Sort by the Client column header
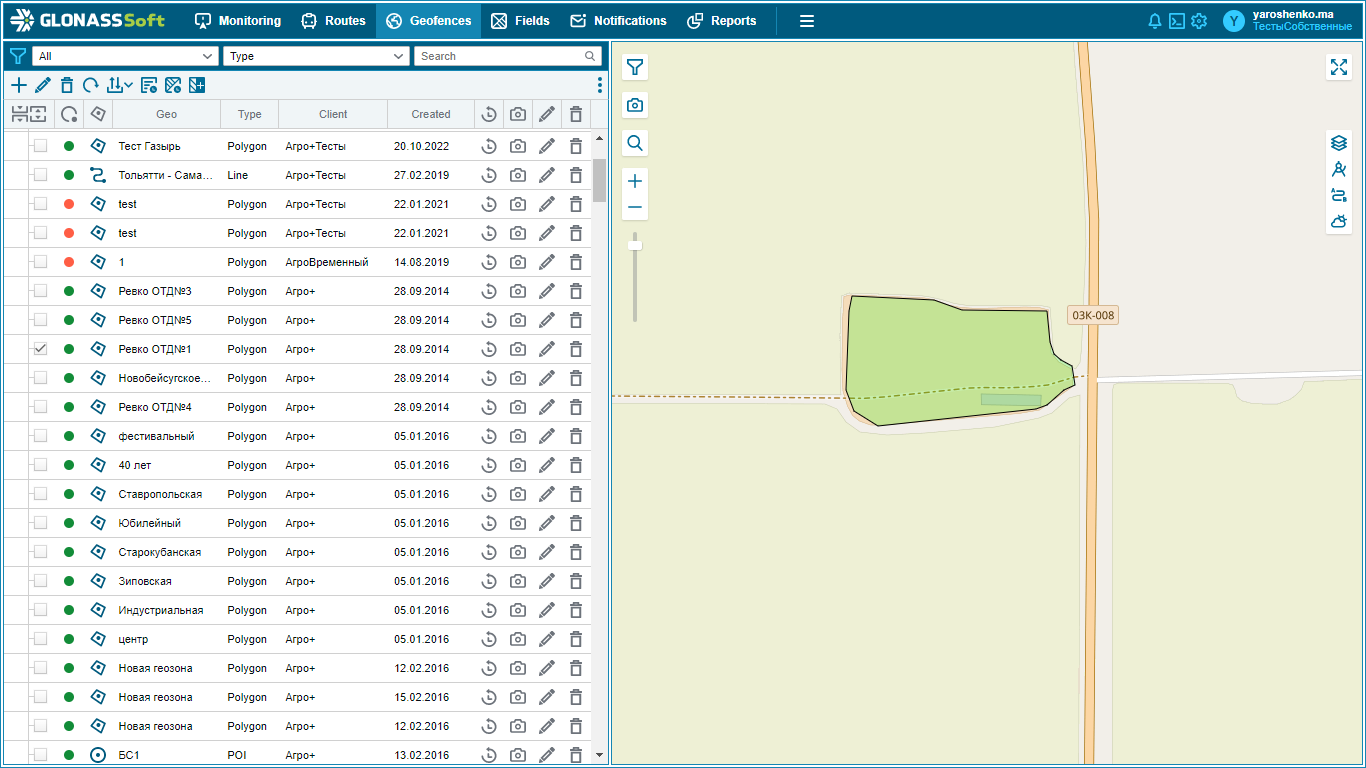The width and height of the screenshot is (1366, 768). pos(333,114)
